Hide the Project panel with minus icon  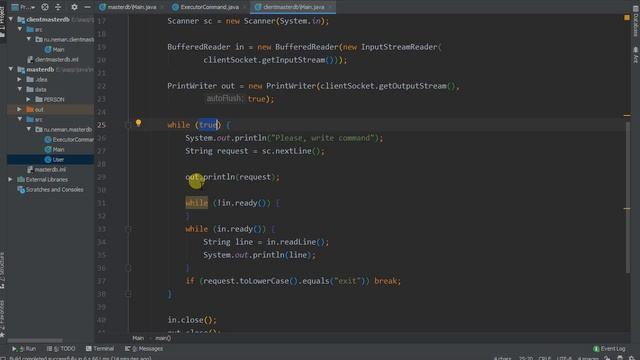[x=87, y=7]
